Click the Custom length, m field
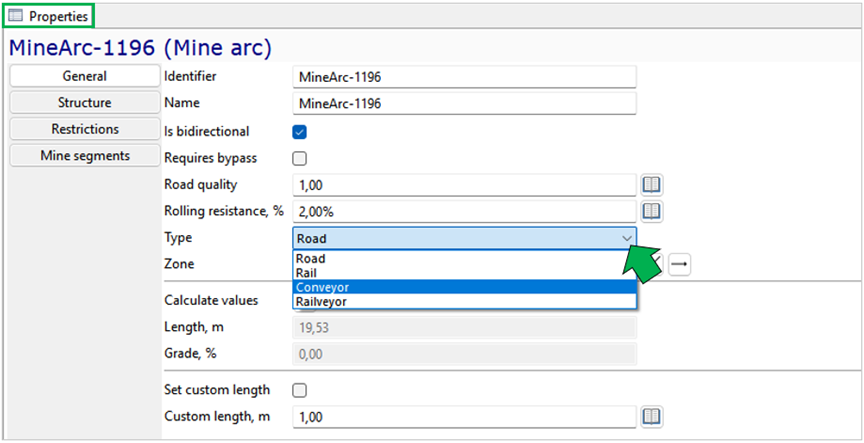Image resolution: width=864 pixels, height=443 pixels. coord(464,417)
